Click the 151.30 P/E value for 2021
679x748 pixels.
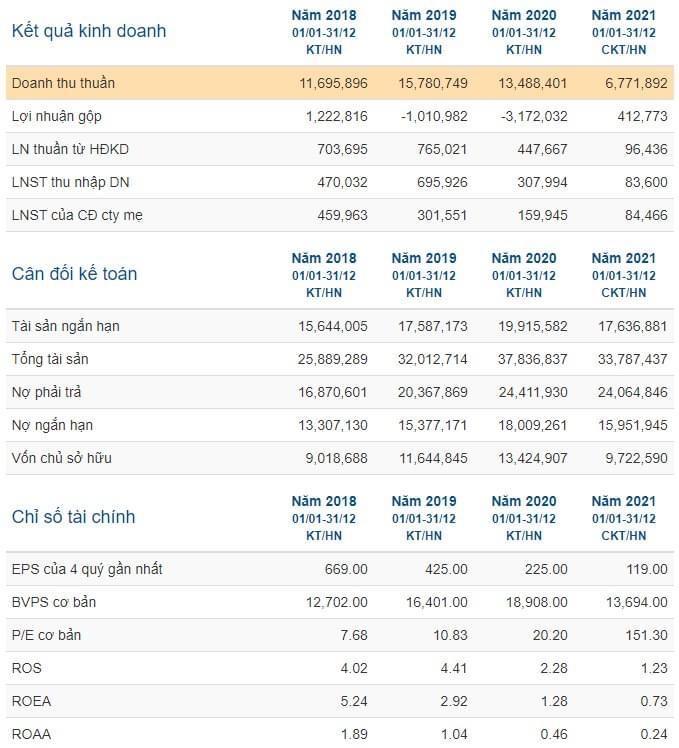tap(643, 635)
